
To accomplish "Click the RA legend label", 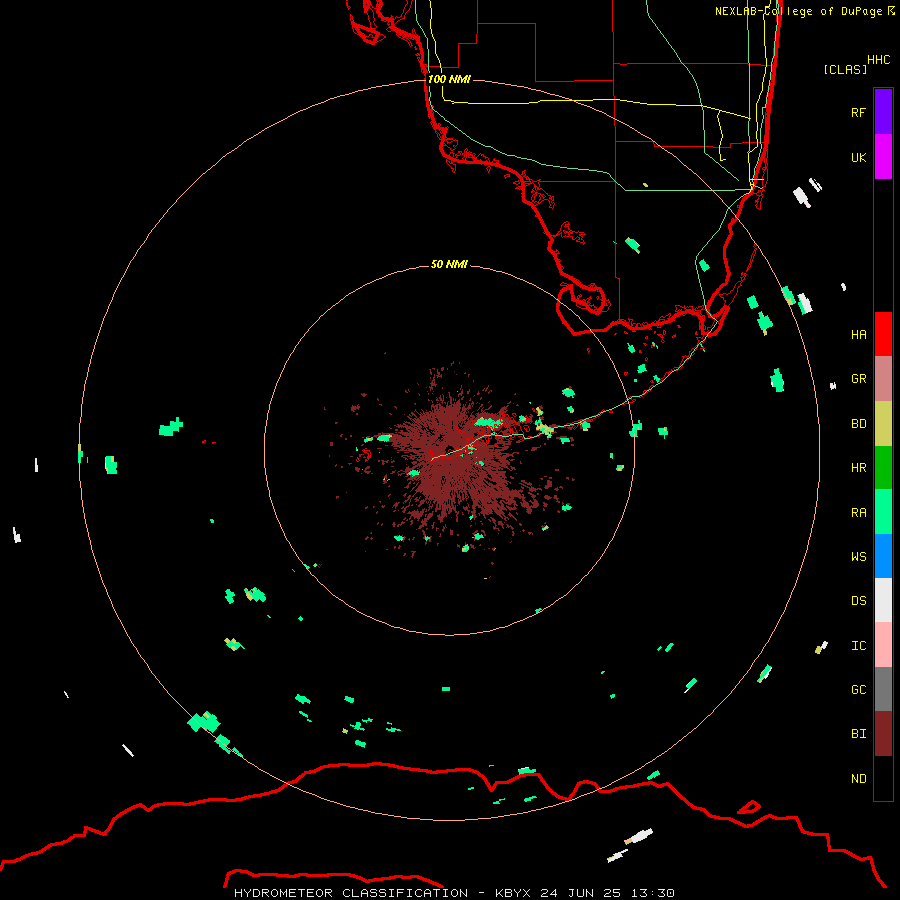I will (858, 513).
